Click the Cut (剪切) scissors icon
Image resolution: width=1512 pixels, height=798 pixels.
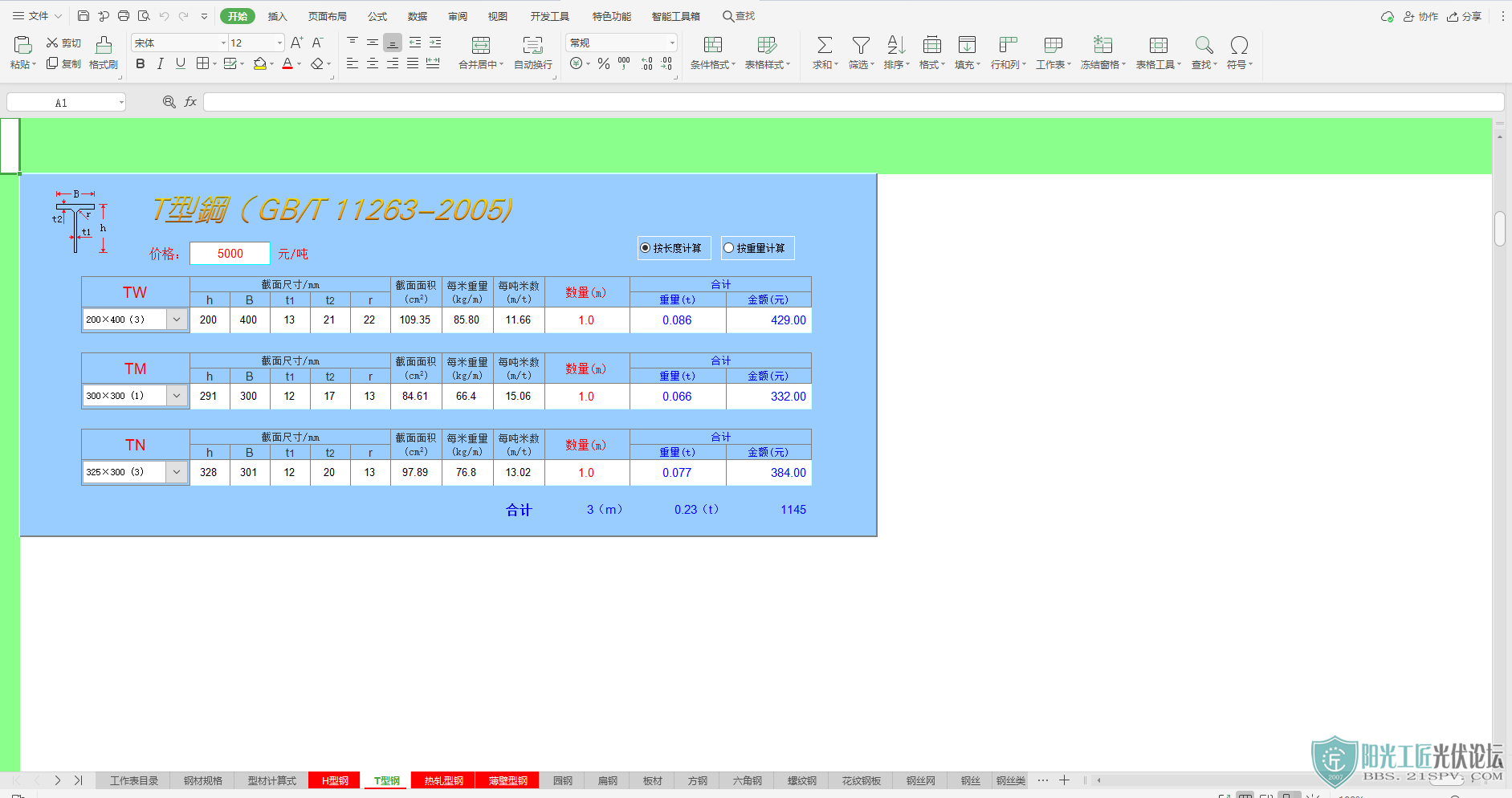click(52, 43)
